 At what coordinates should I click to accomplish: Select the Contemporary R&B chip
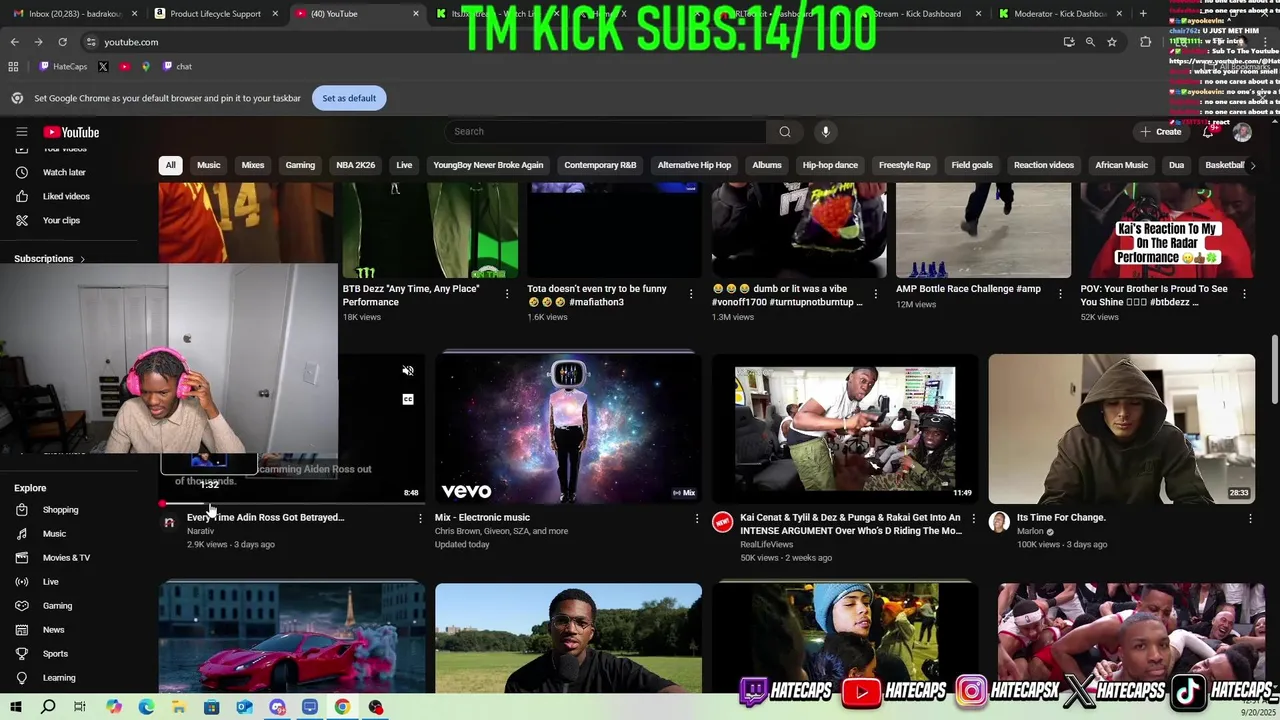(x=600, y=165)
